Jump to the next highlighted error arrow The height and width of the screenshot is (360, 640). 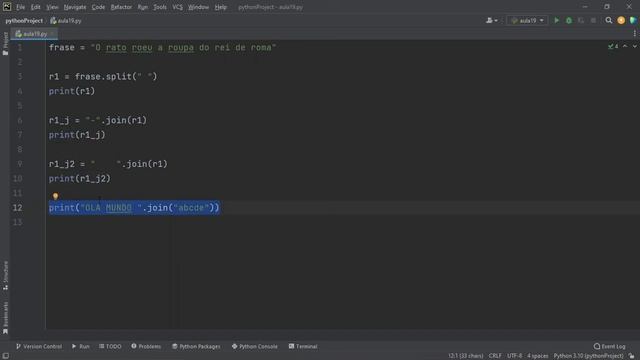pos(635,47)
